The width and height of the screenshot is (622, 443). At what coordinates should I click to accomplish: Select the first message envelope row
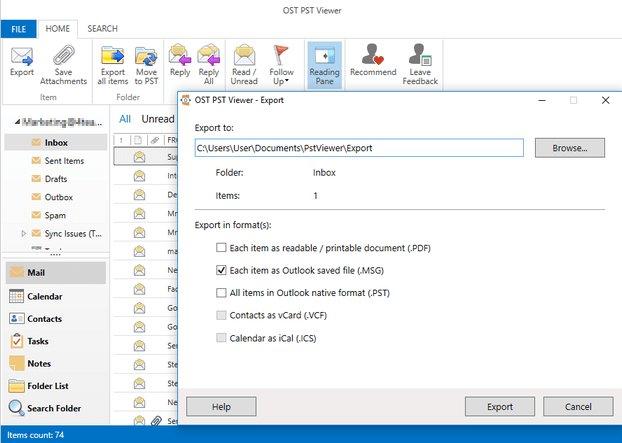pos(139,157)
